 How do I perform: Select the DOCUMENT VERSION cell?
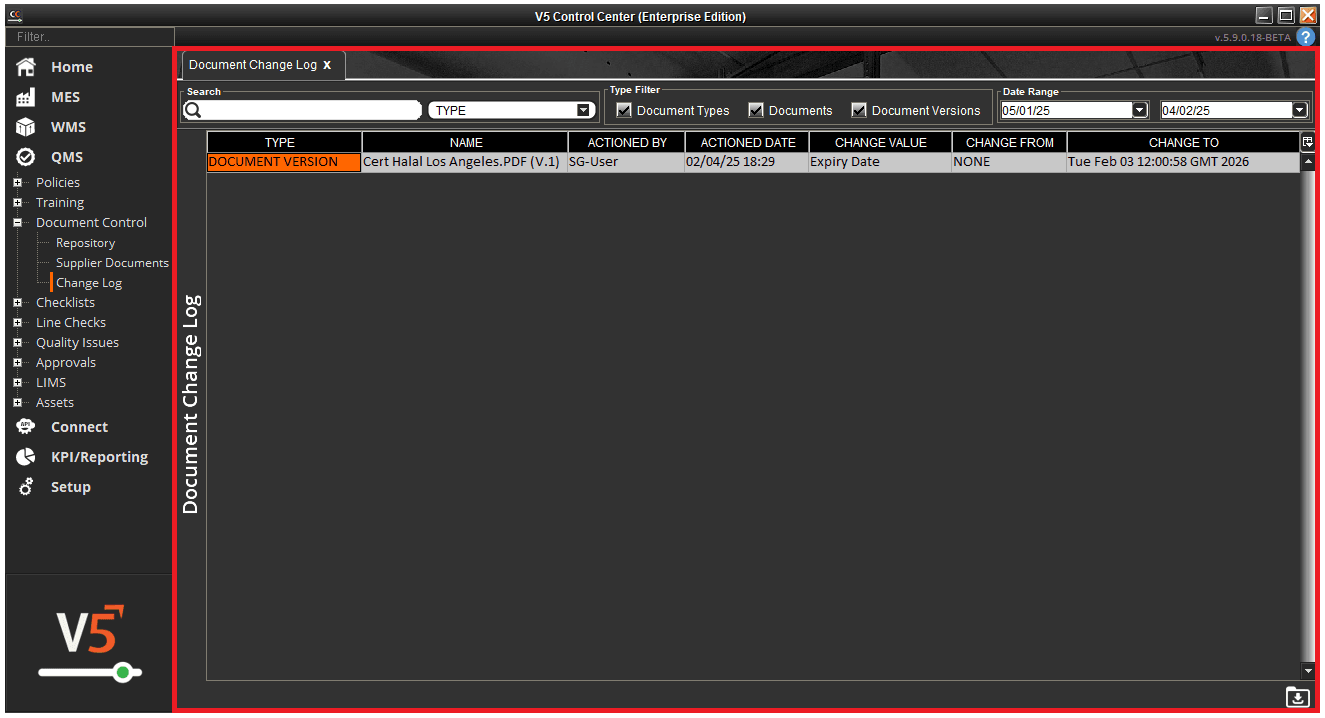[x=284, y=162]
